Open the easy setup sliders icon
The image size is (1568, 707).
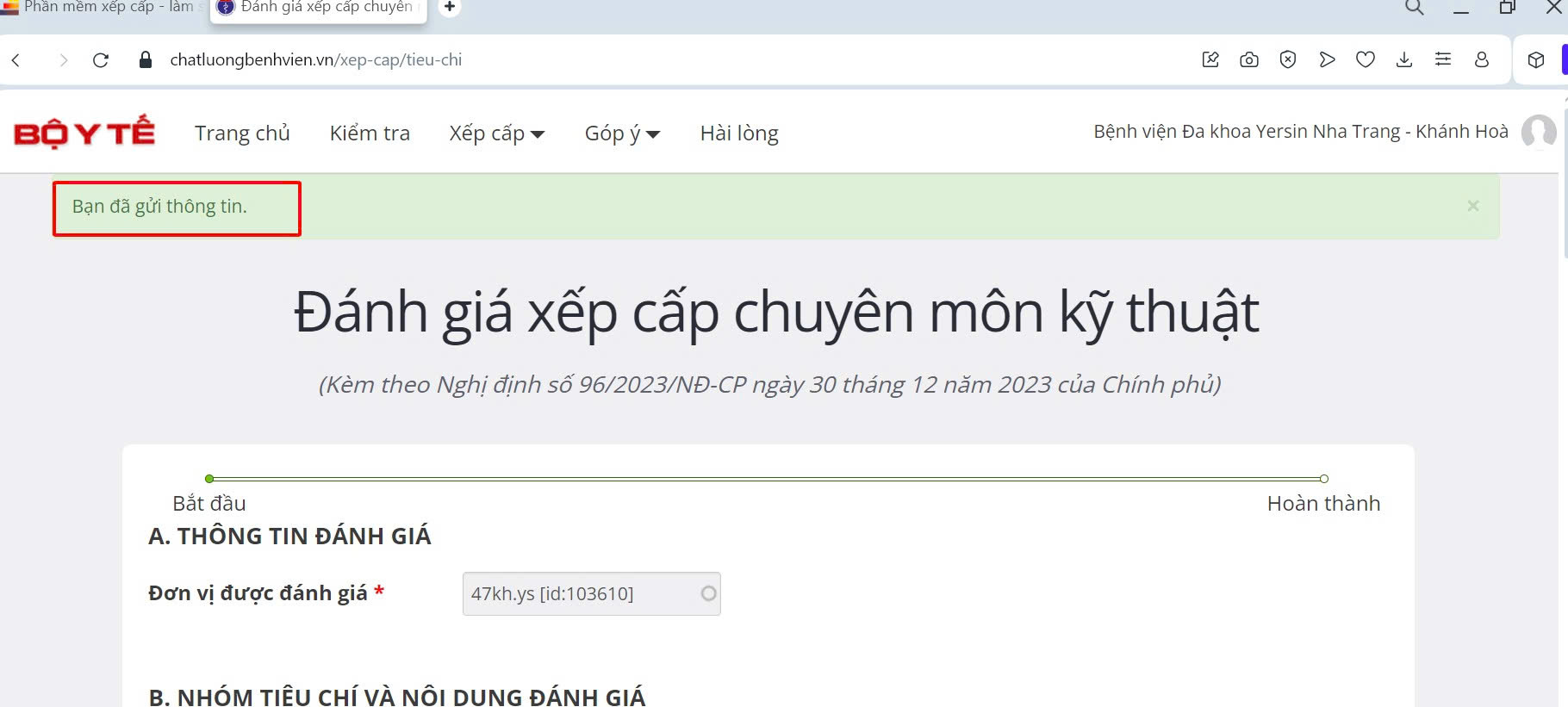pyautogui.click(x=1443, y=59)
